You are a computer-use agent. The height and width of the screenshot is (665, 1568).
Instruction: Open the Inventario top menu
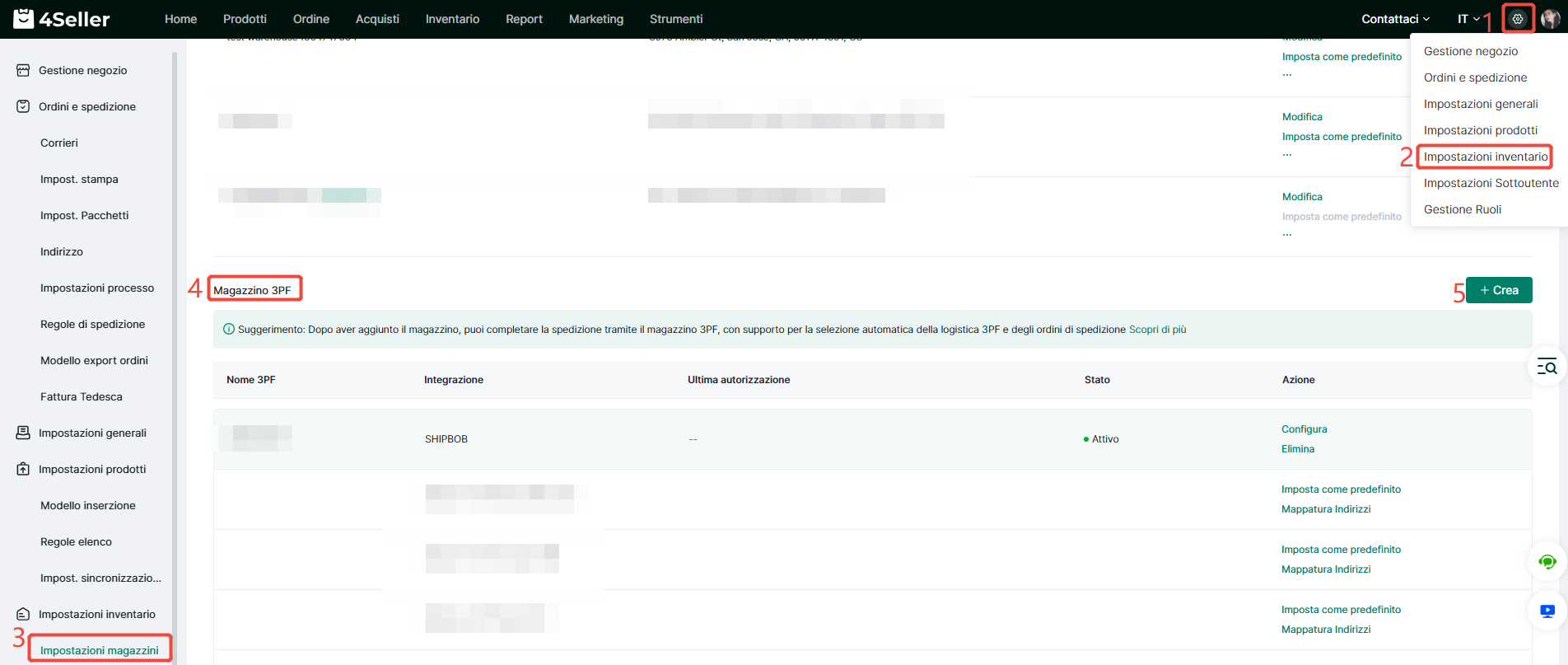point(452,19)
